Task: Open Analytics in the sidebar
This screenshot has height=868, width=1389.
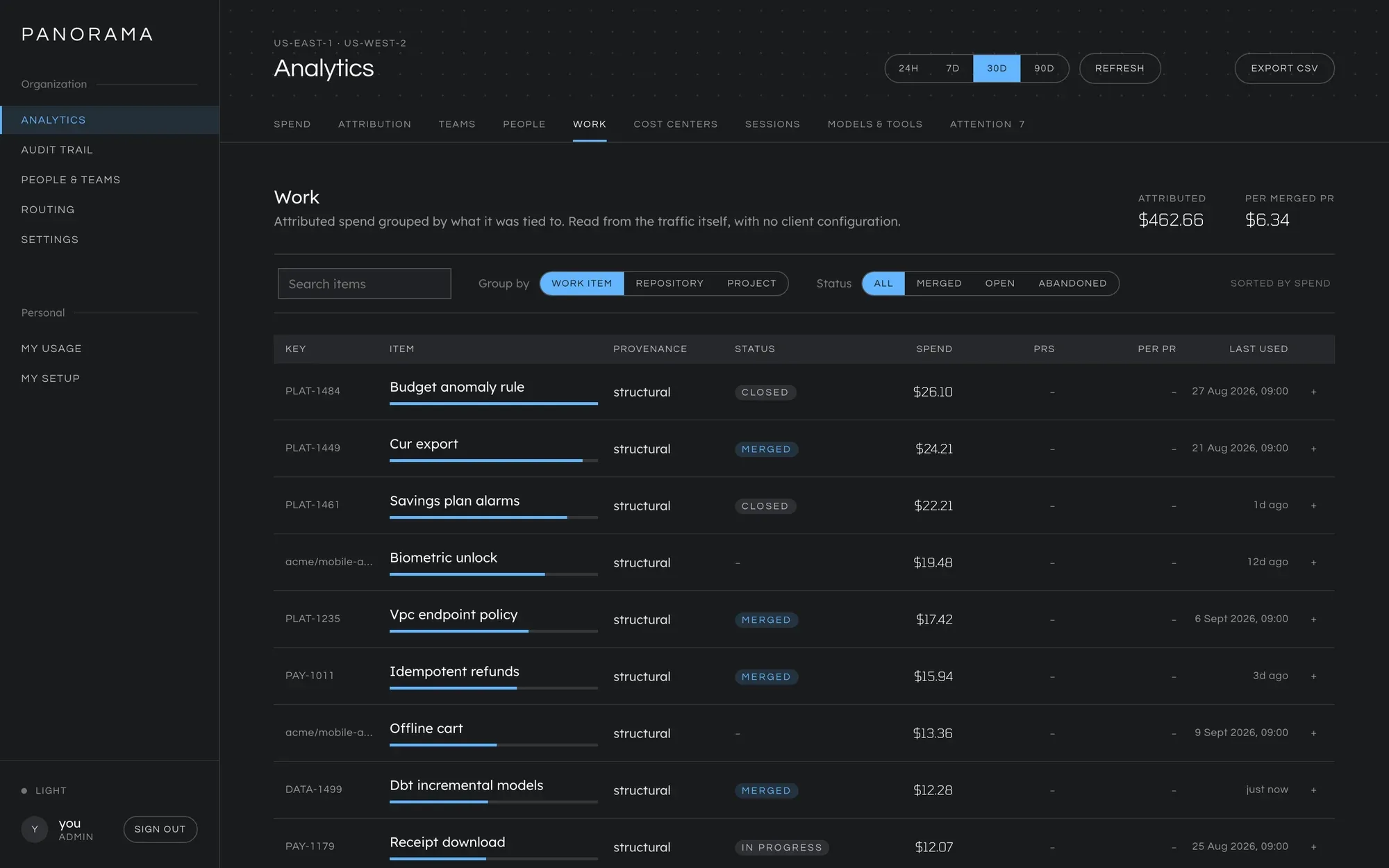Action: 110,120
